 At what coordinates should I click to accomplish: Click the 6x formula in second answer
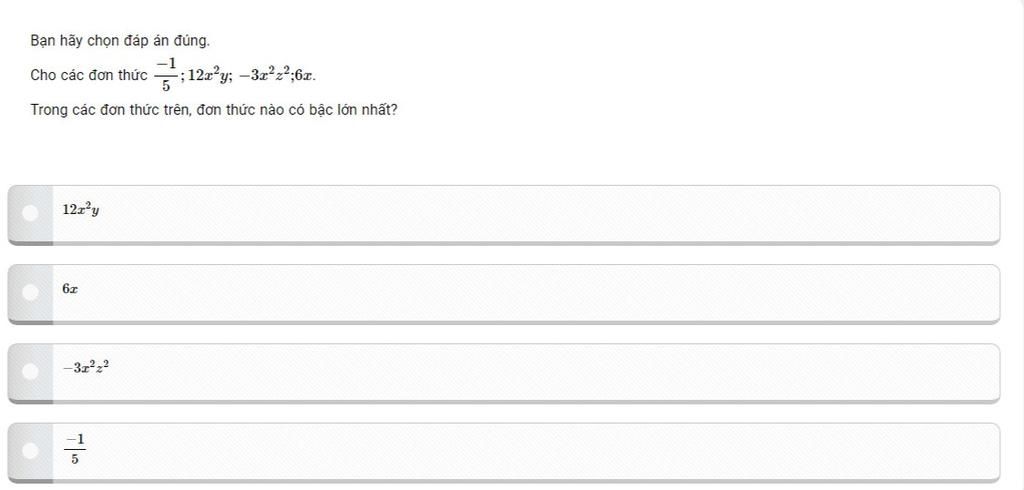pos(69,289)
